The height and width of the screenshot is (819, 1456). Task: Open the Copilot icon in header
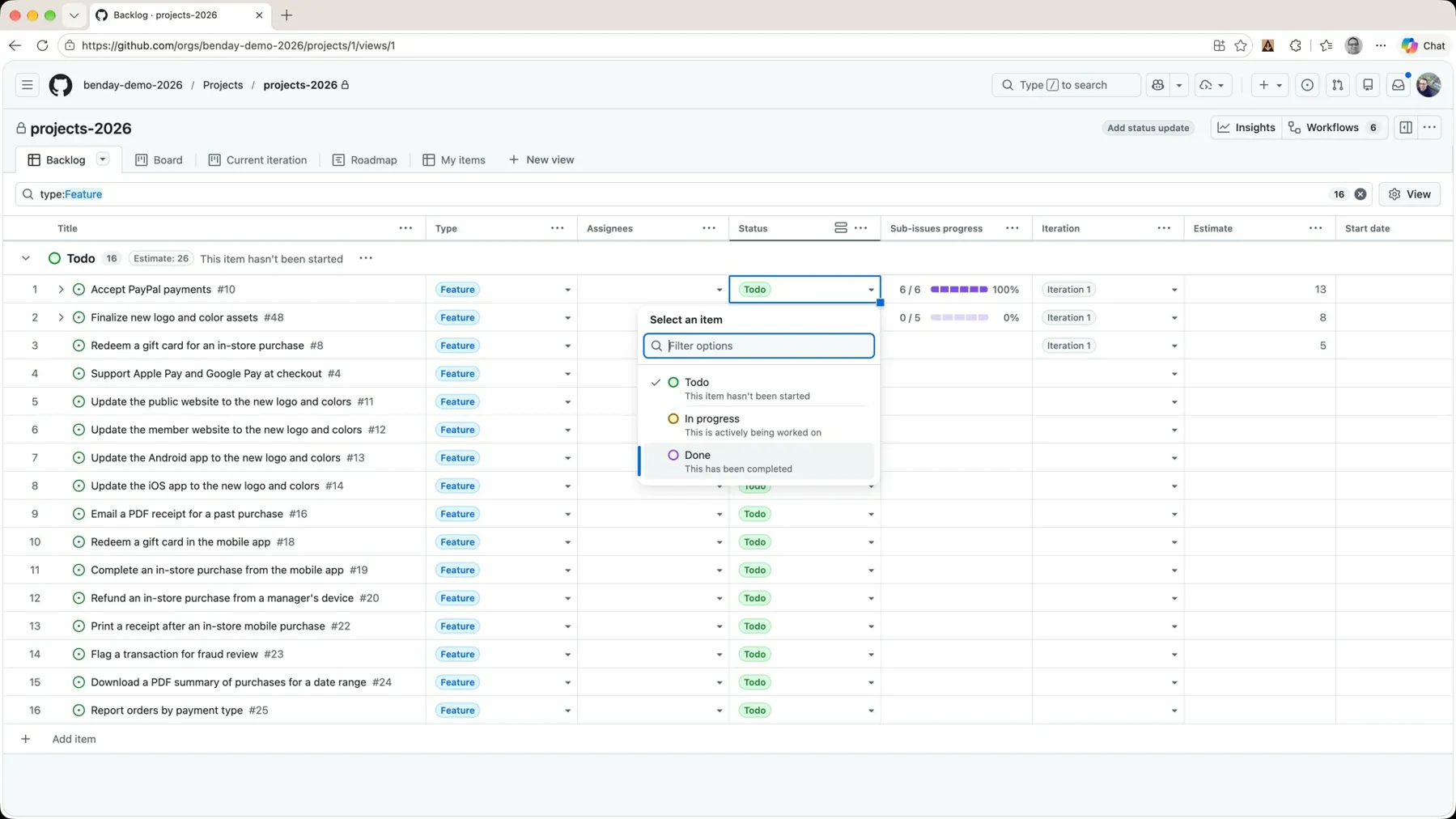(x=1158, y=85)
